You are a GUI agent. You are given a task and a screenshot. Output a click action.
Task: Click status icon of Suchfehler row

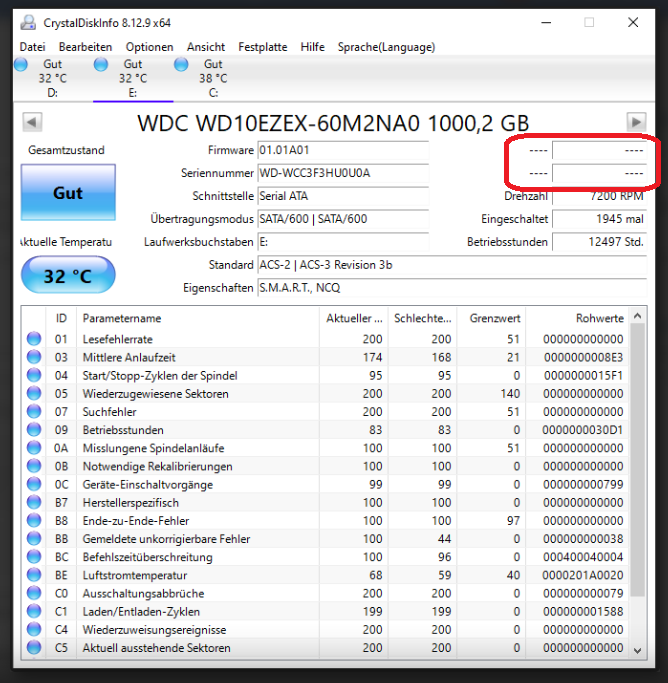34,412
